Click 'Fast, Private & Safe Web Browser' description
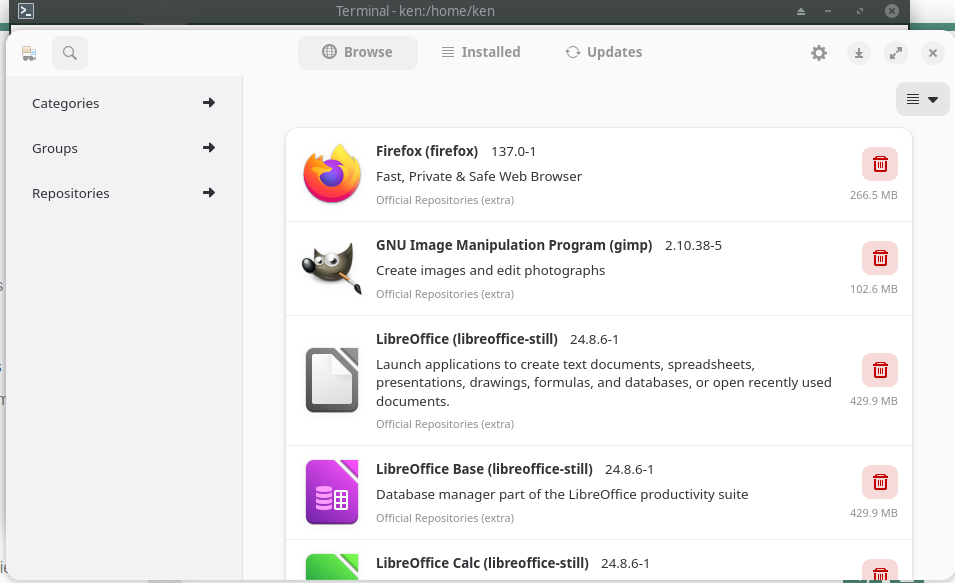The width and height of the screenshot is (955, 583). coord(479,177)
